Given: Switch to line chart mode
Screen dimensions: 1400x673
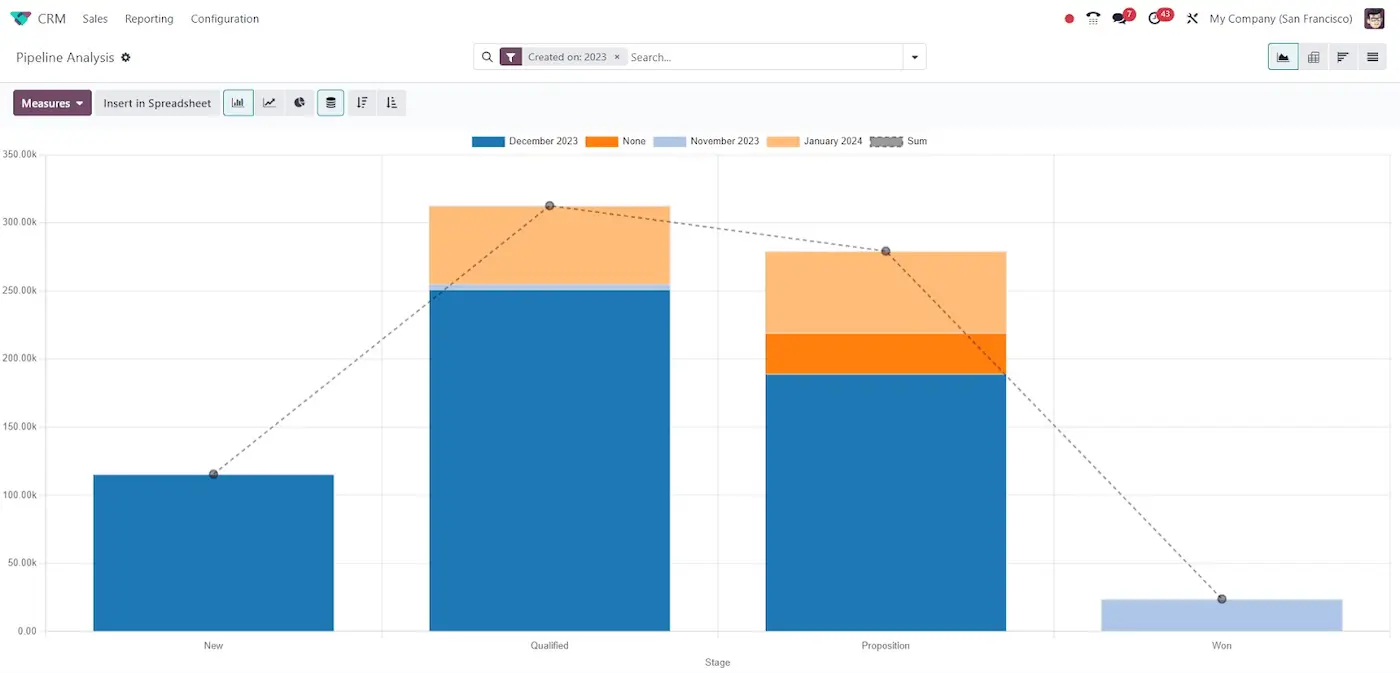Looking at the screenshot, I should point(268,102).
